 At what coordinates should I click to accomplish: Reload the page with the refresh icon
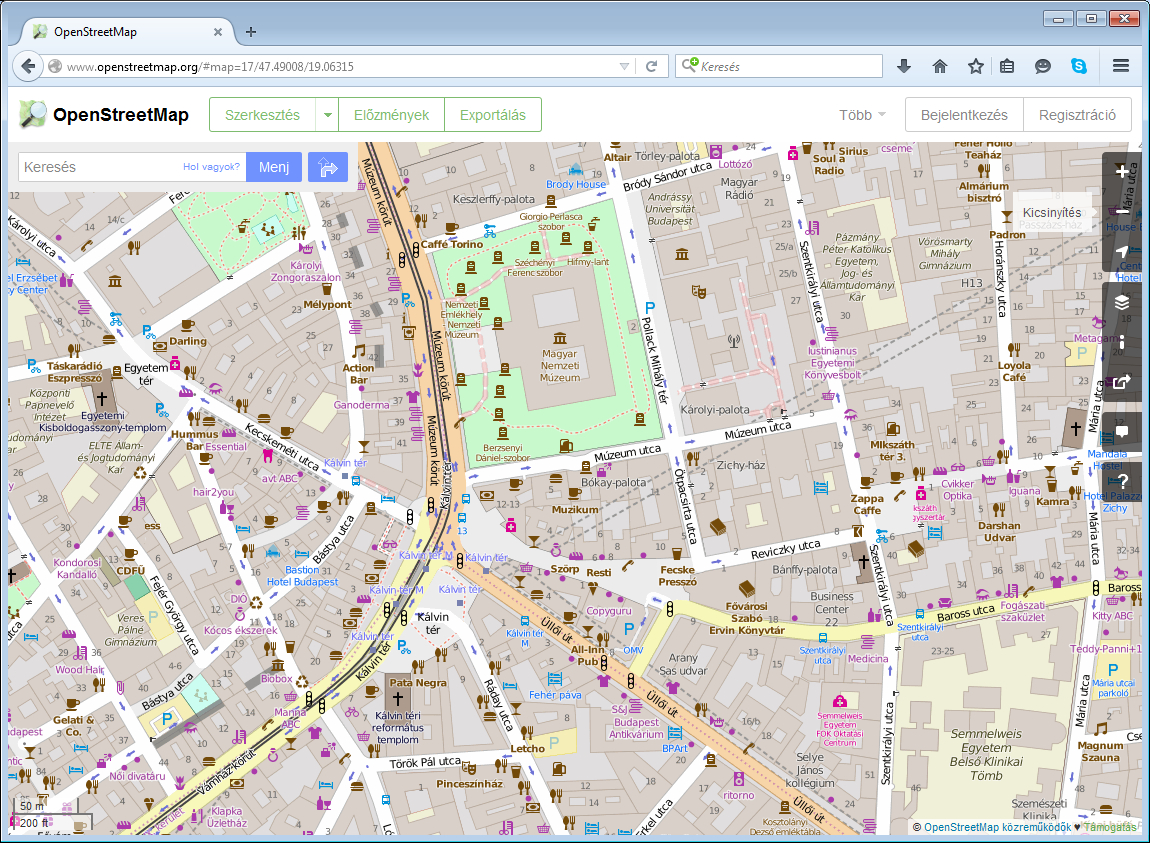(x=651, y=66)
